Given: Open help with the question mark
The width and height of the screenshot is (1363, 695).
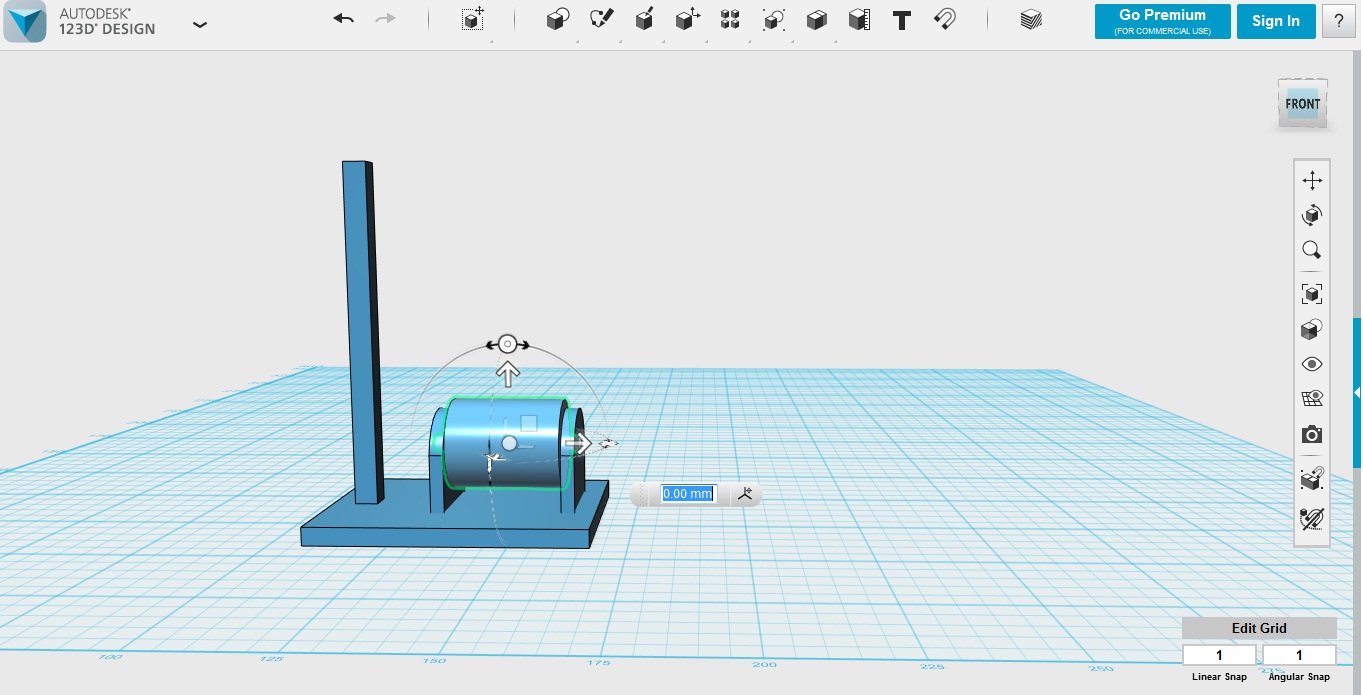Looking at the screenshot, I should click(x=1338, y=21).
